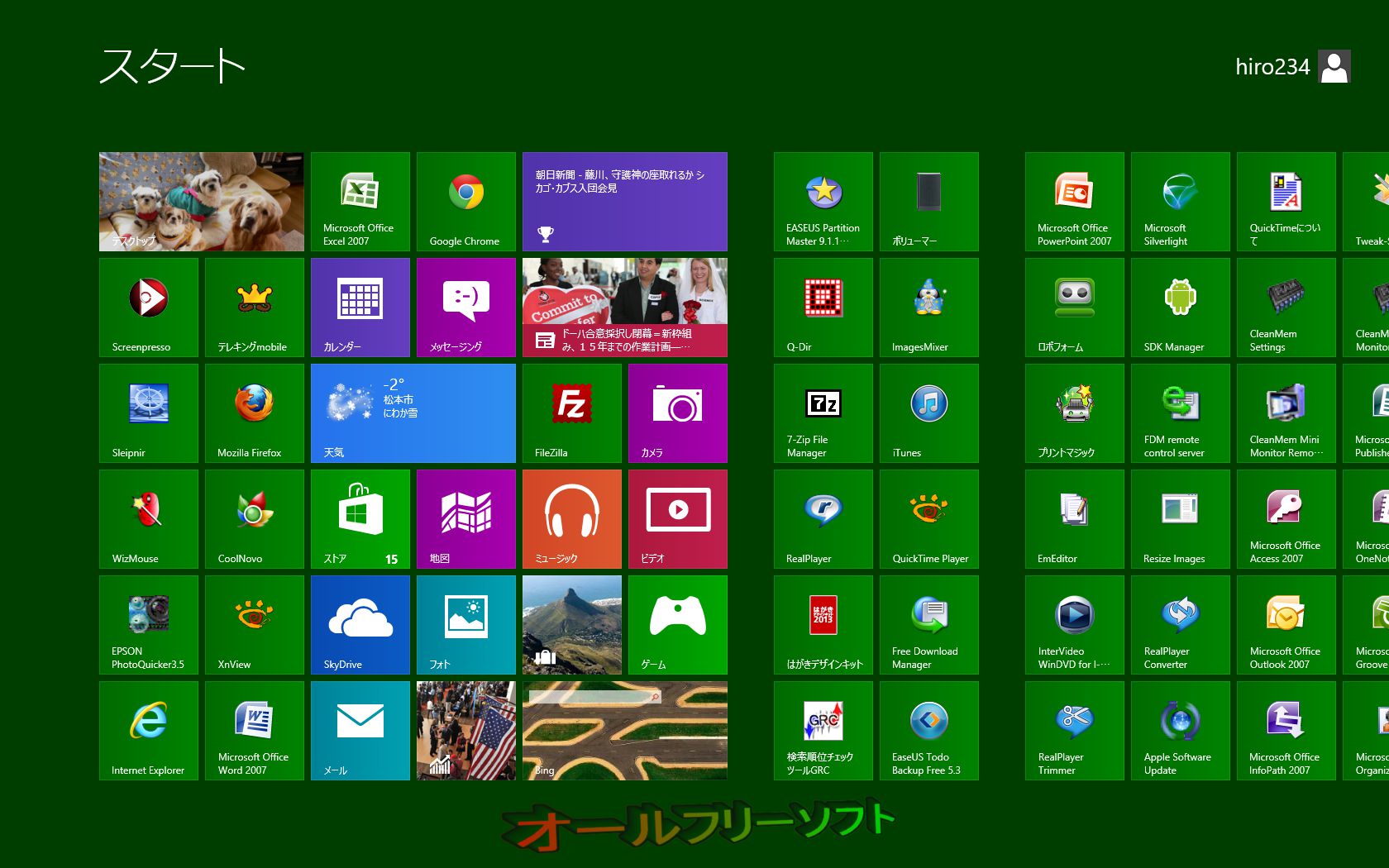The image size is (1389, 868).
Task: Open the Desktop tile with dogs photo
Action: click(x=202, y=202)
